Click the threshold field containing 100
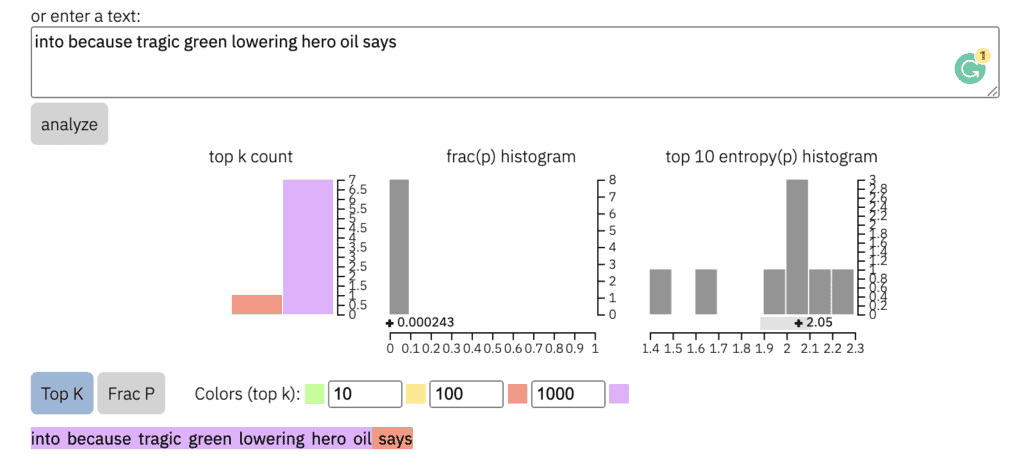The image size is (1024, 467). (x=466, y=394)
